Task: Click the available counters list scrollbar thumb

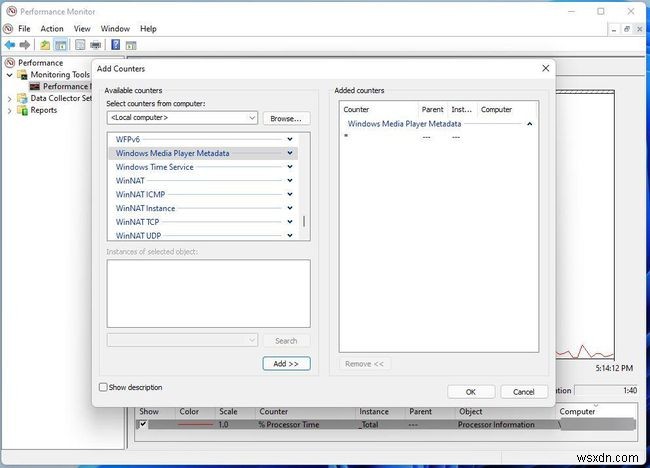Action: (304, 221)
